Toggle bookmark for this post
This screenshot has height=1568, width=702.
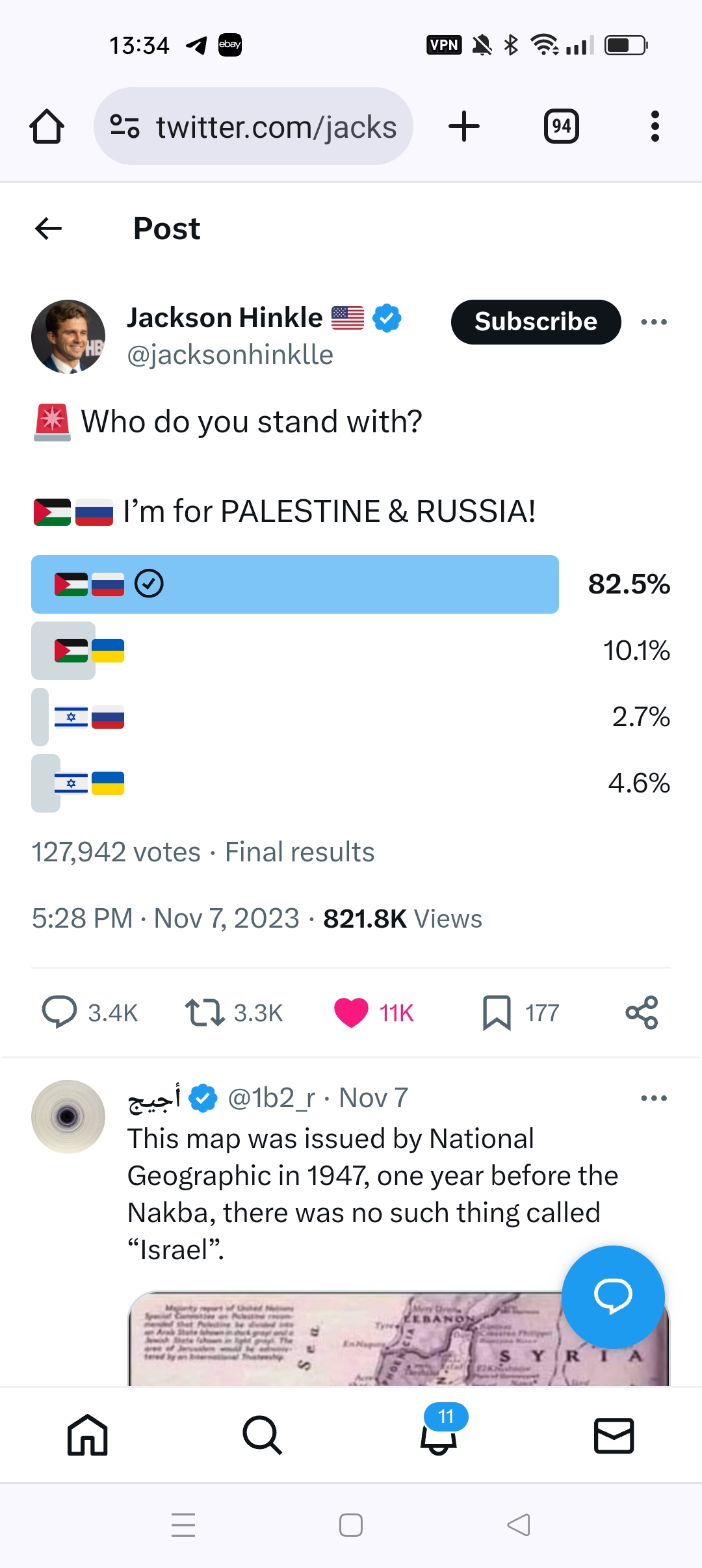point(497,1012)
